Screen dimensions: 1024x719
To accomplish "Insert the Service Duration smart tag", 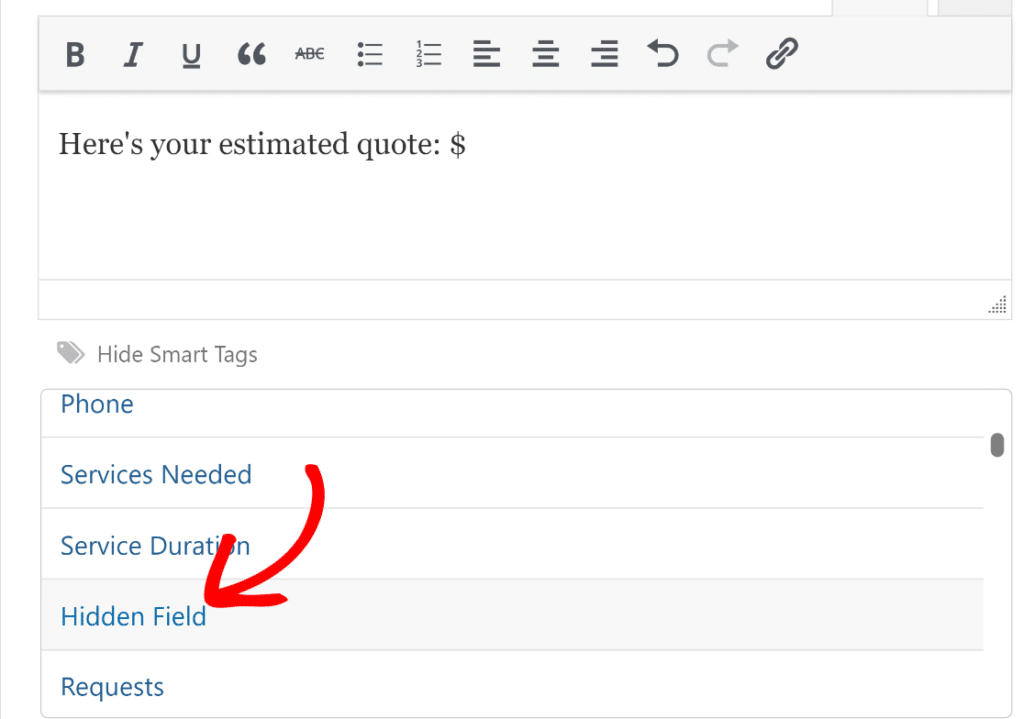I will 155,546.
